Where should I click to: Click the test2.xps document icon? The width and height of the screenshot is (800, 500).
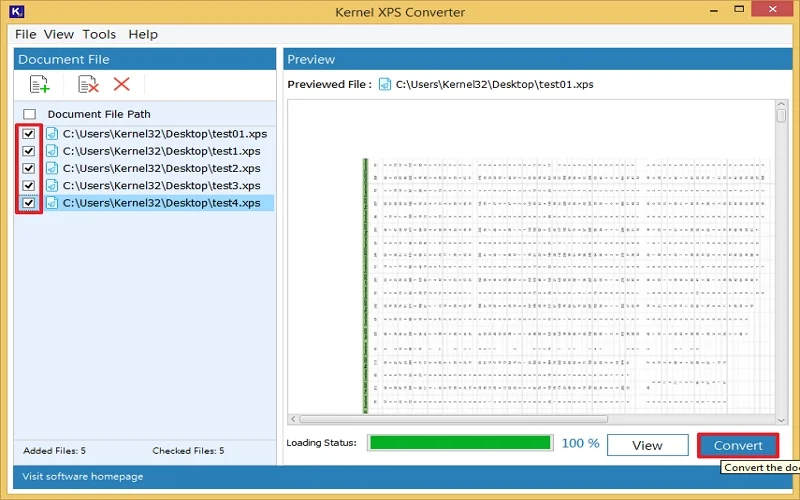(52, 168)
